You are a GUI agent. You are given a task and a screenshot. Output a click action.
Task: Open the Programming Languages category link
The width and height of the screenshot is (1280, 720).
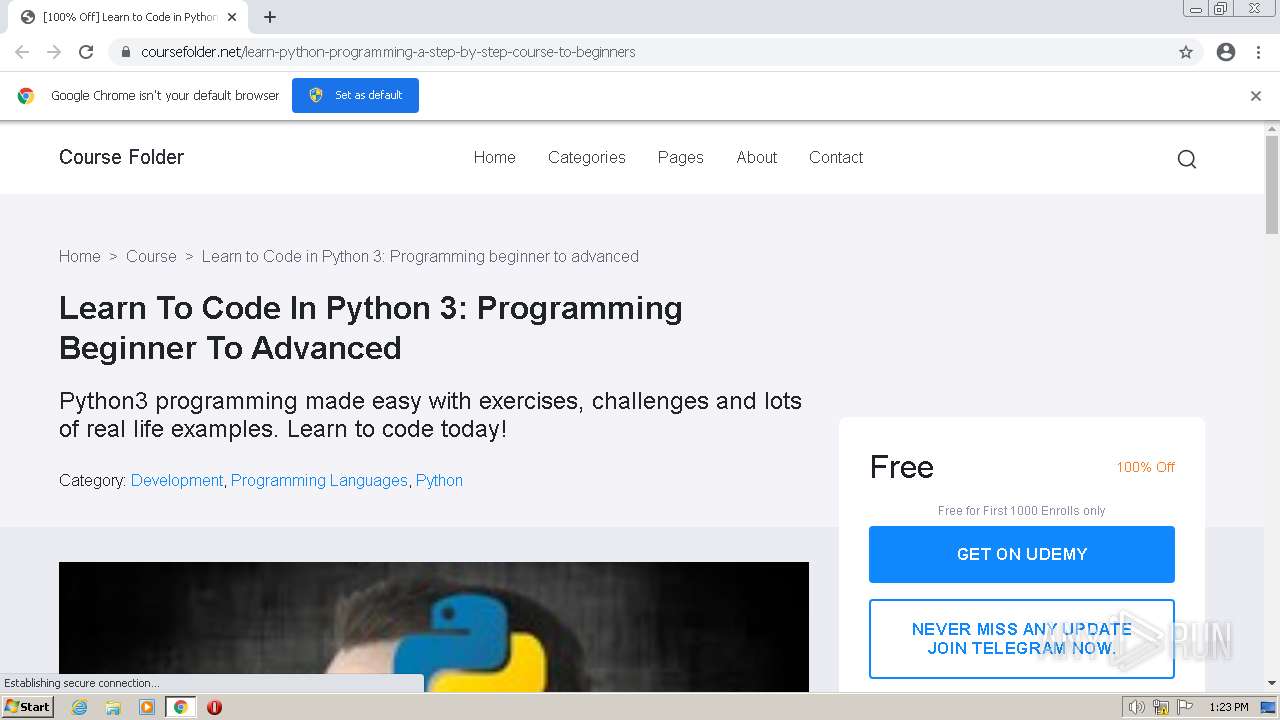(x=319, y=480)
